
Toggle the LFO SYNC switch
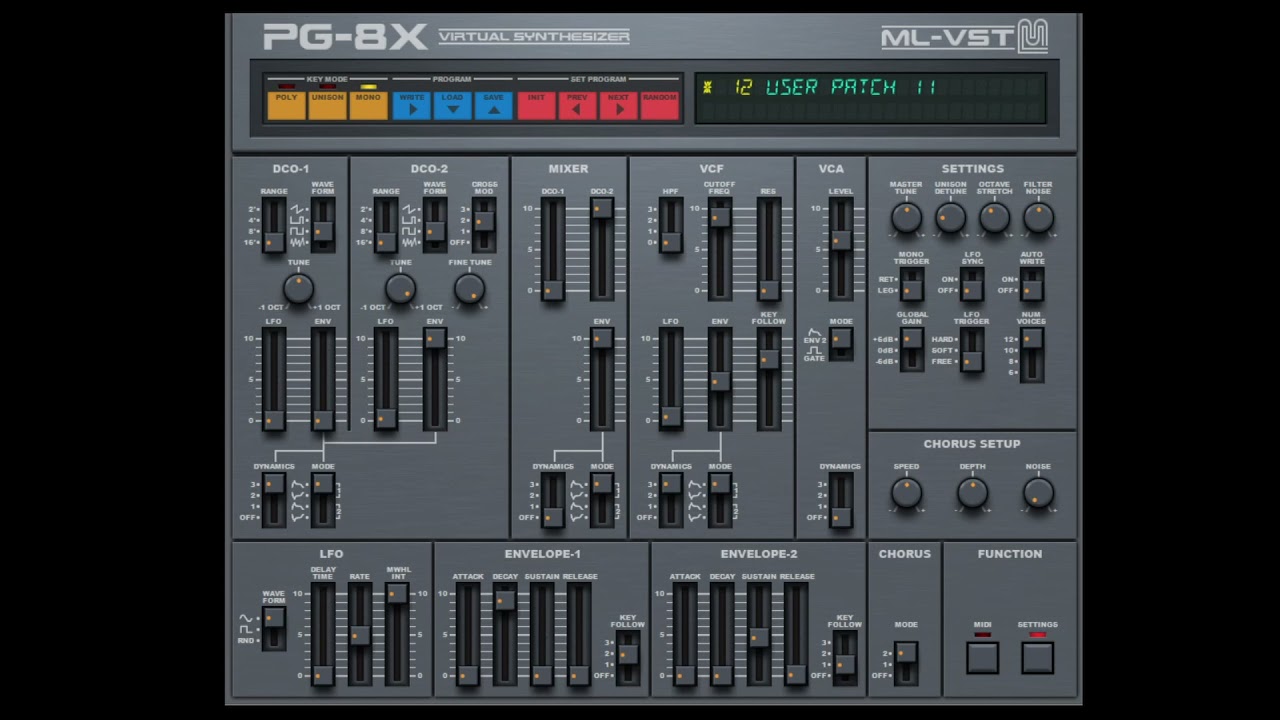[971, 285]
